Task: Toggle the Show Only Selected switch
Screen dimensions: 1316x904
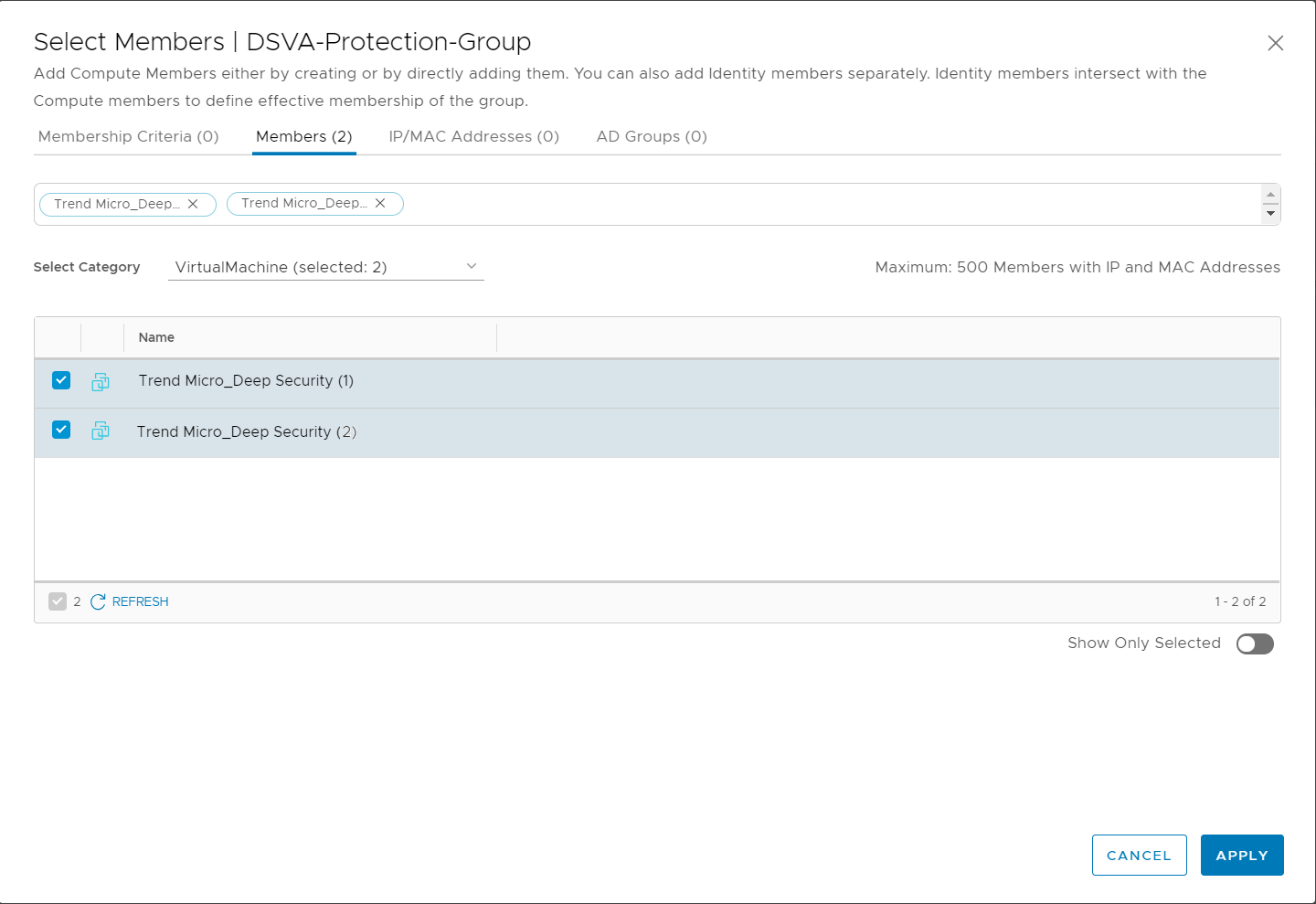Action: pos(1254,643)
